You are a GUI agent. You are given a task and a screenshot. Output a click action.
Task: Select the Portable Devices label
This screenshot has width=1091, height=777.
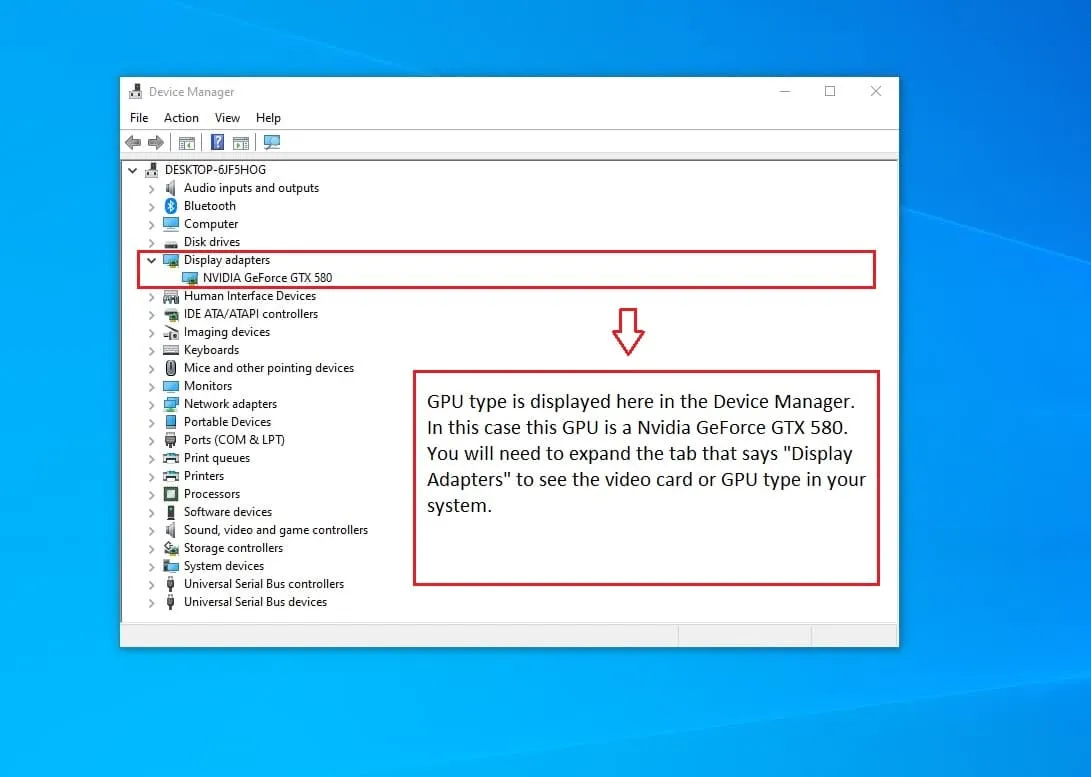228,422
